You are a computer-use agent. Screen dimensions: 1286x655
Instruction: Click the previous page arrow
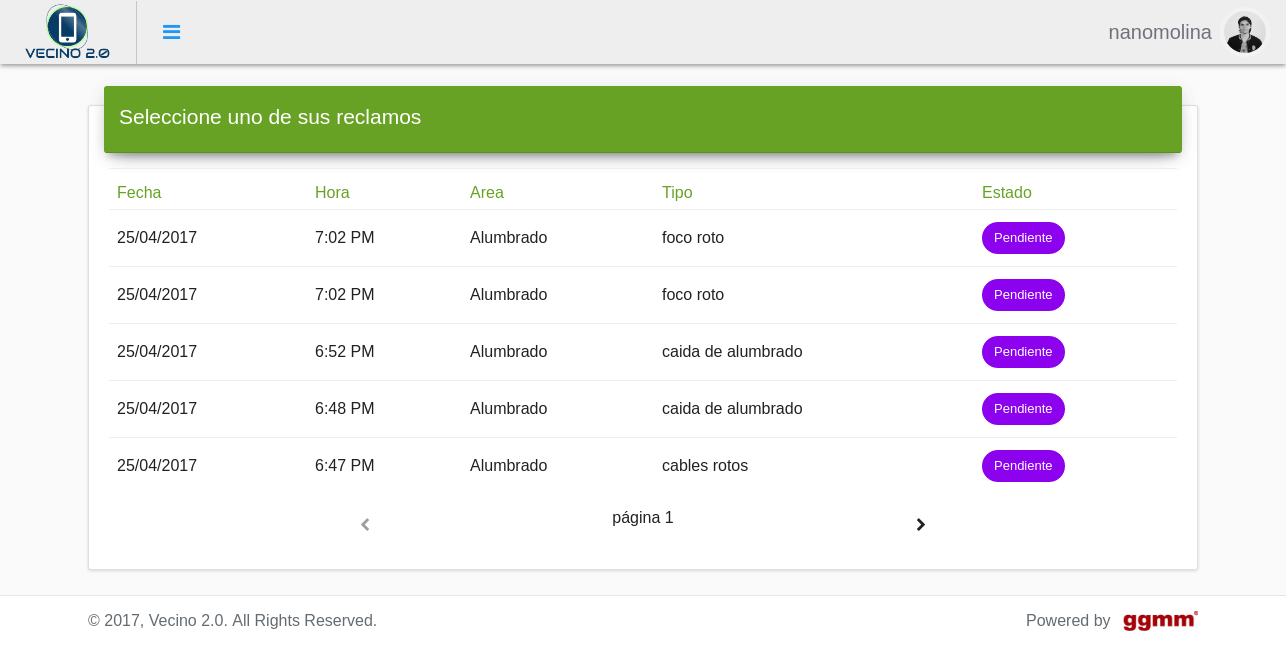(365, 525)
